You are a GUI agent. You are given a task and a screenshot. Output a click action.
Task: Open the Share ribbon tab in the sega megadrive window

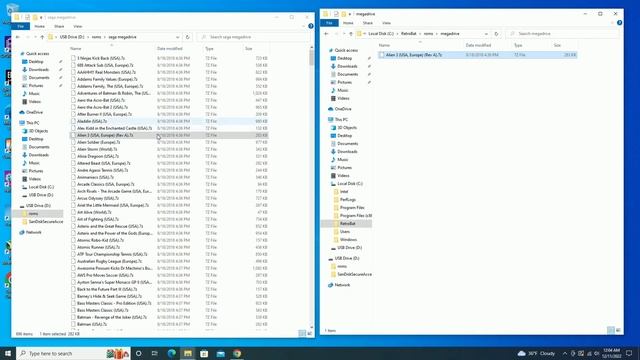pos(59,27)
